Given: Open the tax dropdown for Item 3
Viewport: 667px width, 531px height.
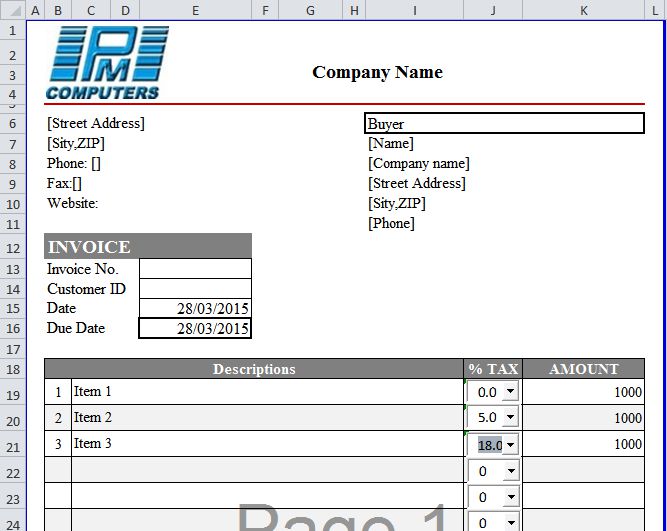Looking at the screenshot, I should click(510, 445).
